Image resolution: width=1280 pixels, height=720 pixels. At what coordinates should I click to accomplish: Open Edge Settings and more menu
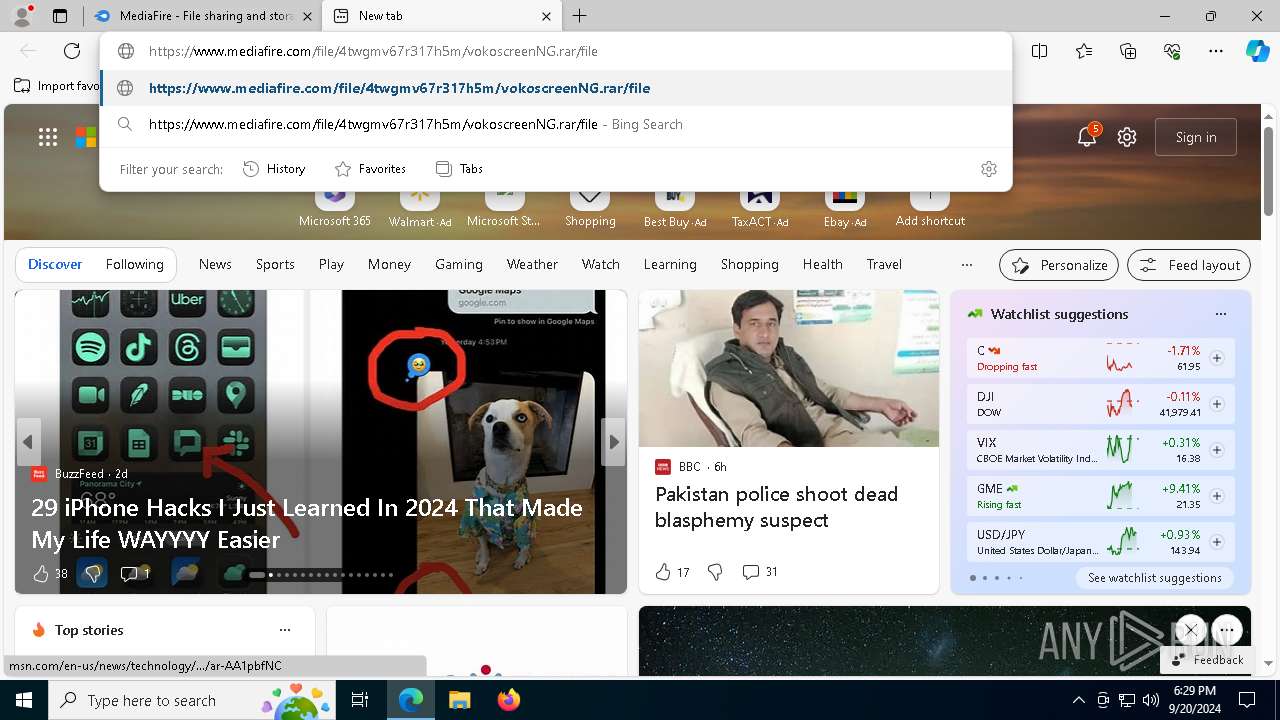(x=1216, y=51)
